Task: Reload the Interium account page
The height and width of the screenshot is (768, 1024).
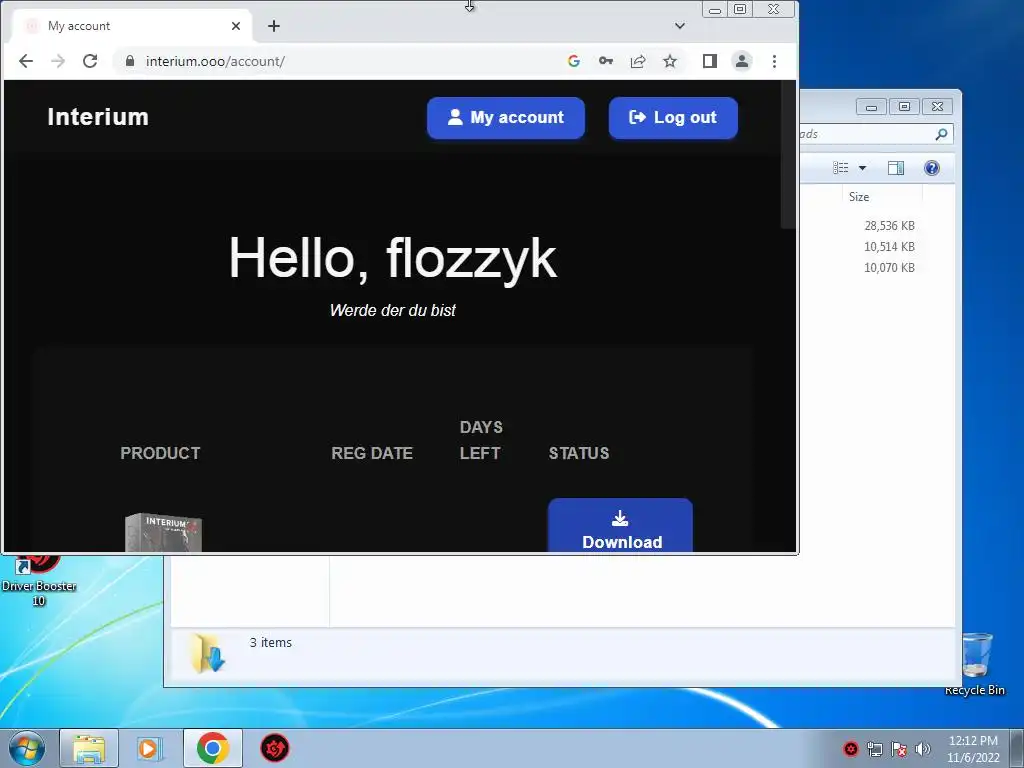Action: [90, 61]
